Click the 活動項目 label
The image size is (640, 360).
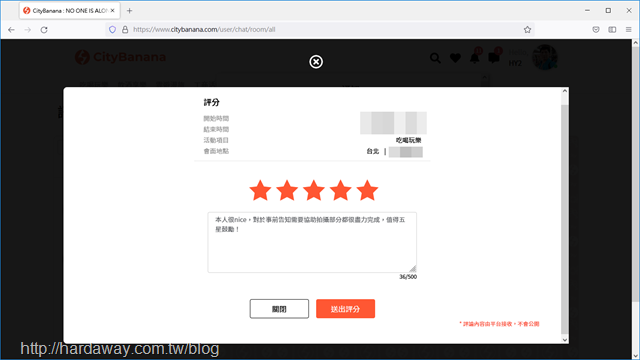coord(216,140)
